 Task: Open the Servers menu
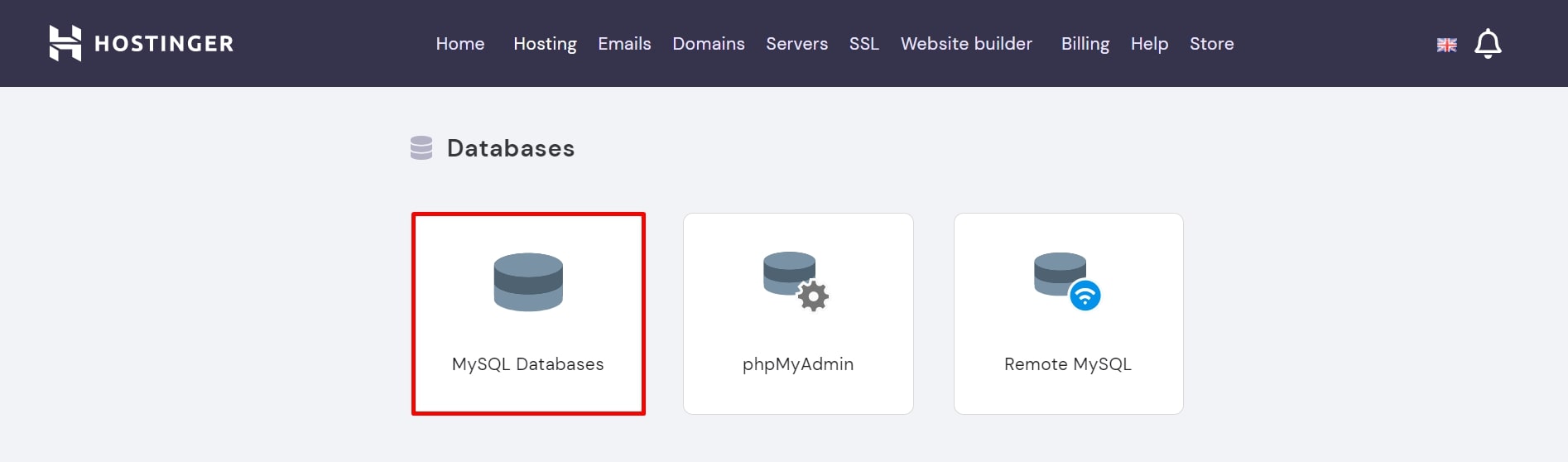point(796,44)
